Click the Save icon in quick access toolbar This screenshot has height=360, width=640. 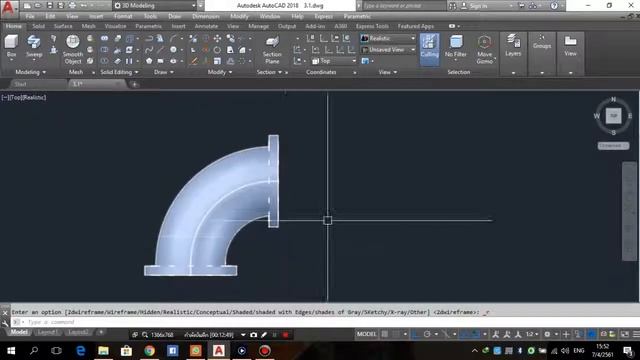click(49, 6)
